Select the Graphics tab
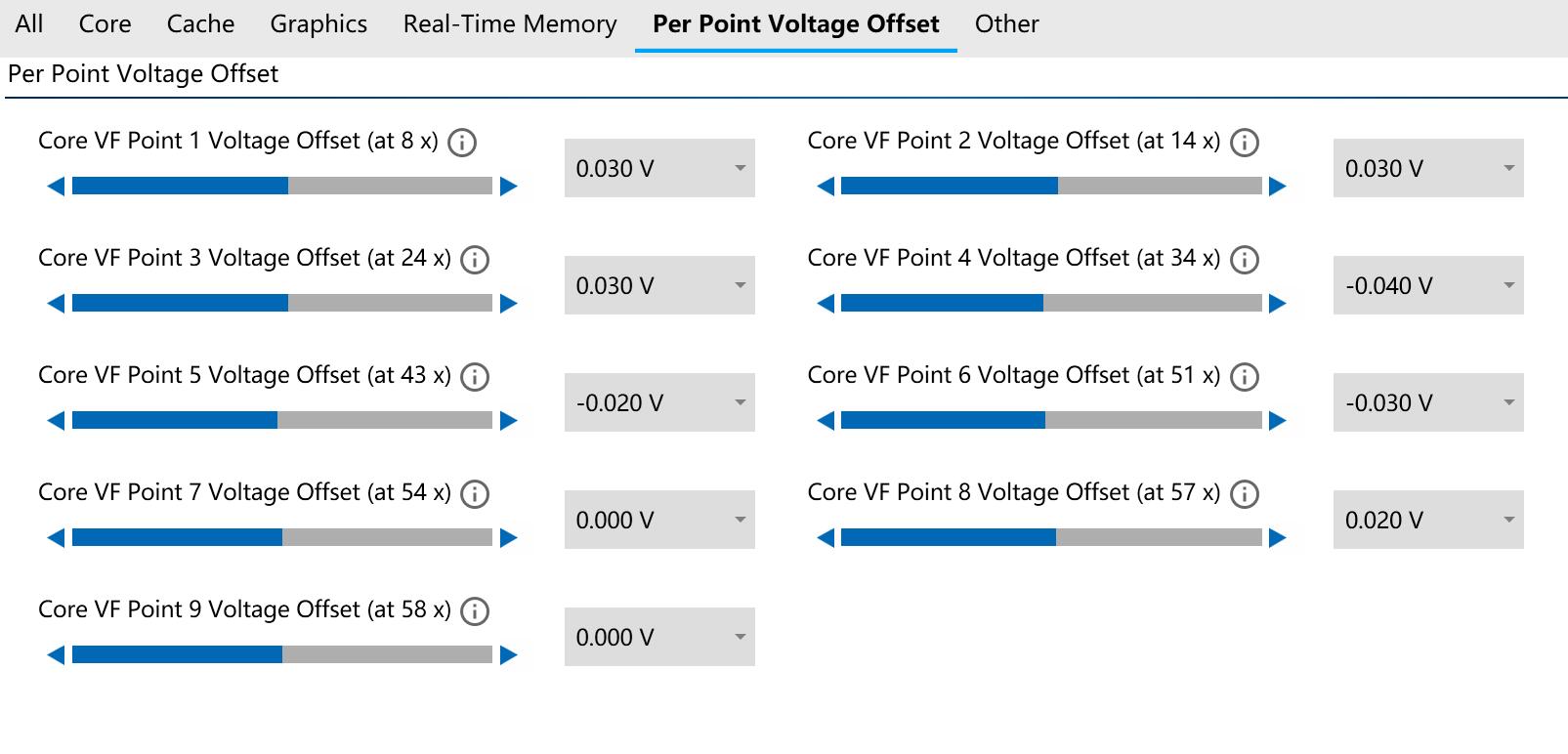 (318, 24)
